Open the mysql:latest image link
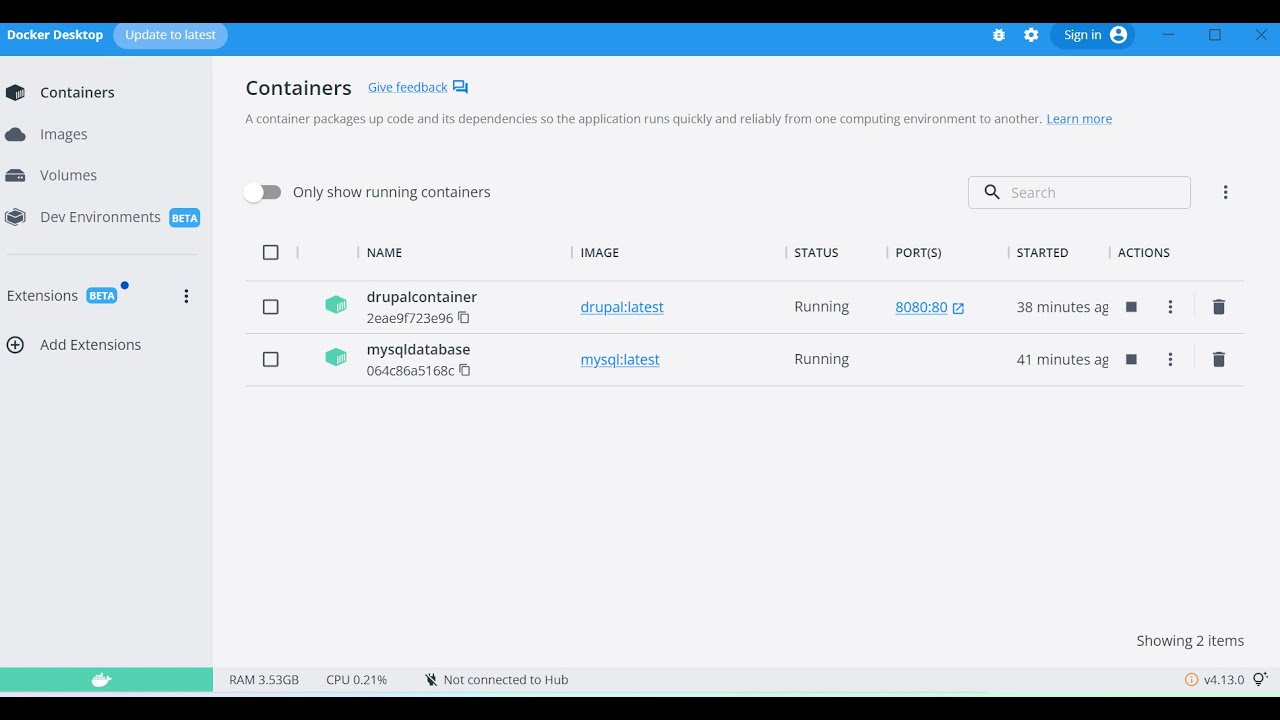1280x720 pixels. pyautogui.click(x=620, y=359)
